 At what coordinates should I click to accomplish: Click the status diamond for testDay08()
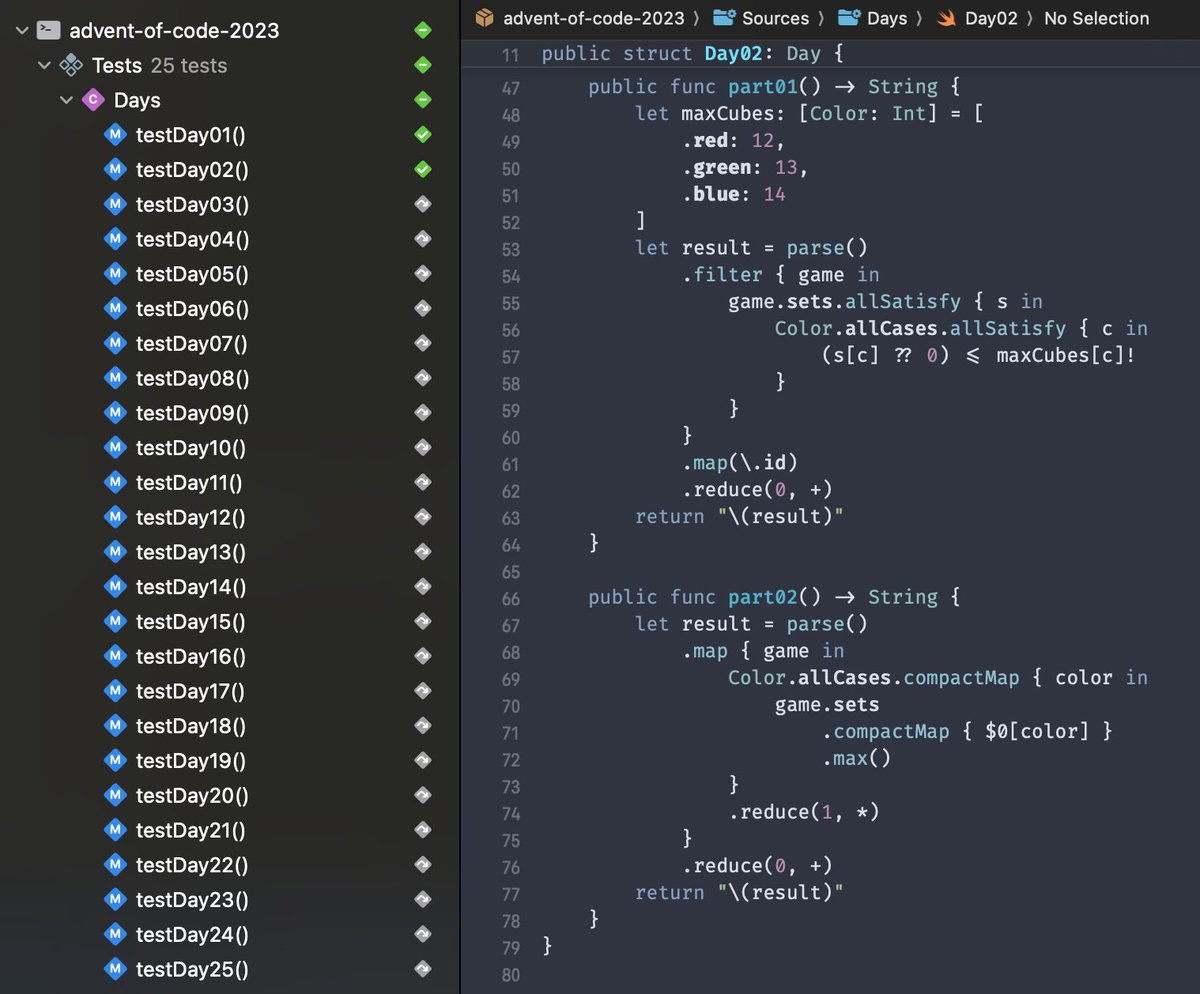tap(423, 378)
